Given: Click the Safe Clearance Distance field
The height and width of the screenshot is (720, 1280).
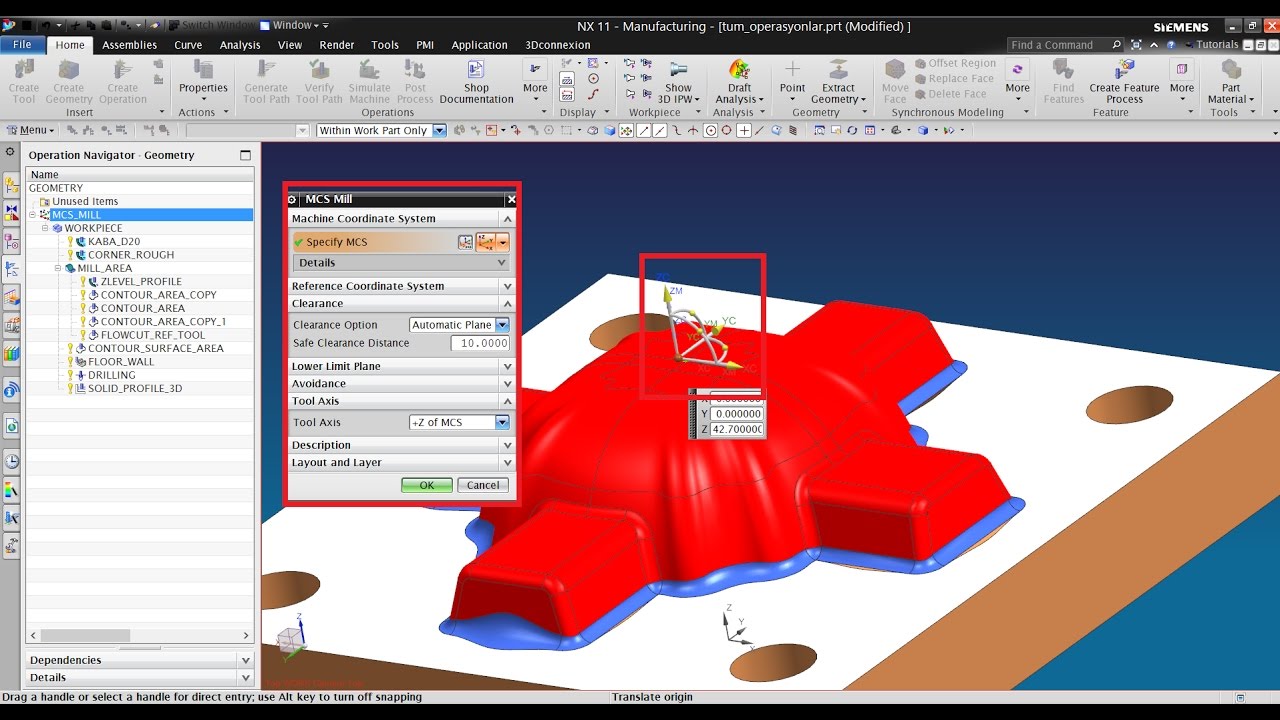Looking at the screenshot, I should [480, 343].
